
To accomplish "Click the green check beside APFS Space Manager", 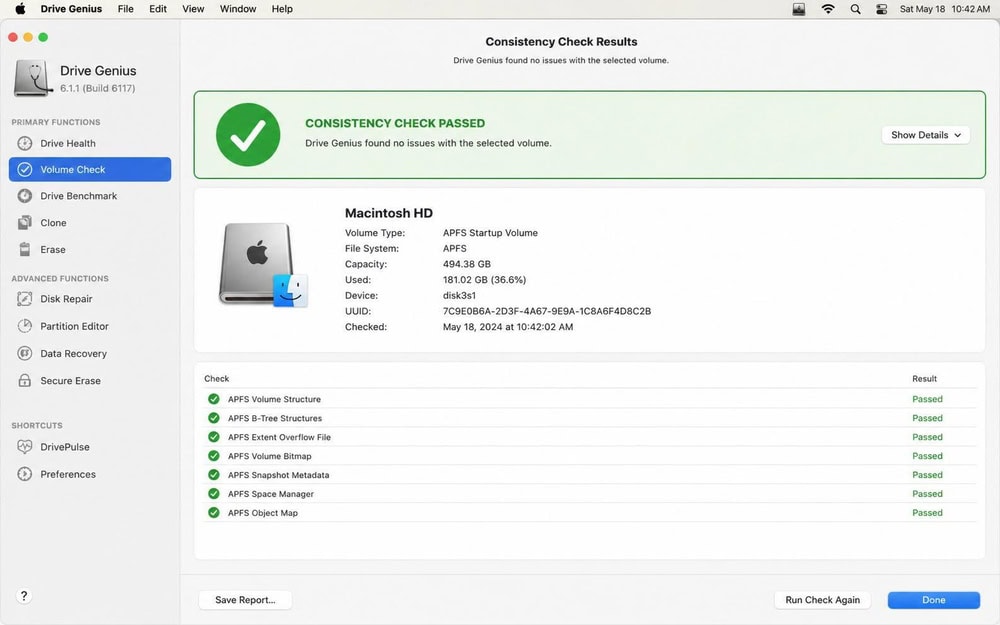I will tap(214, 494).
